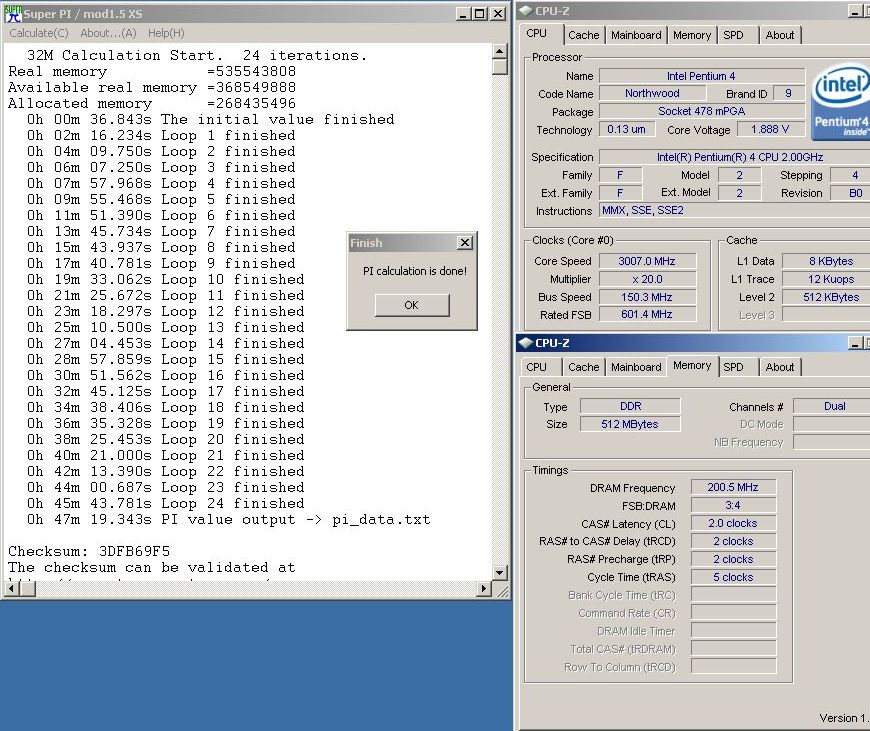
Task: Switch to About tab in lower CPU-Z
Action: 780,367
